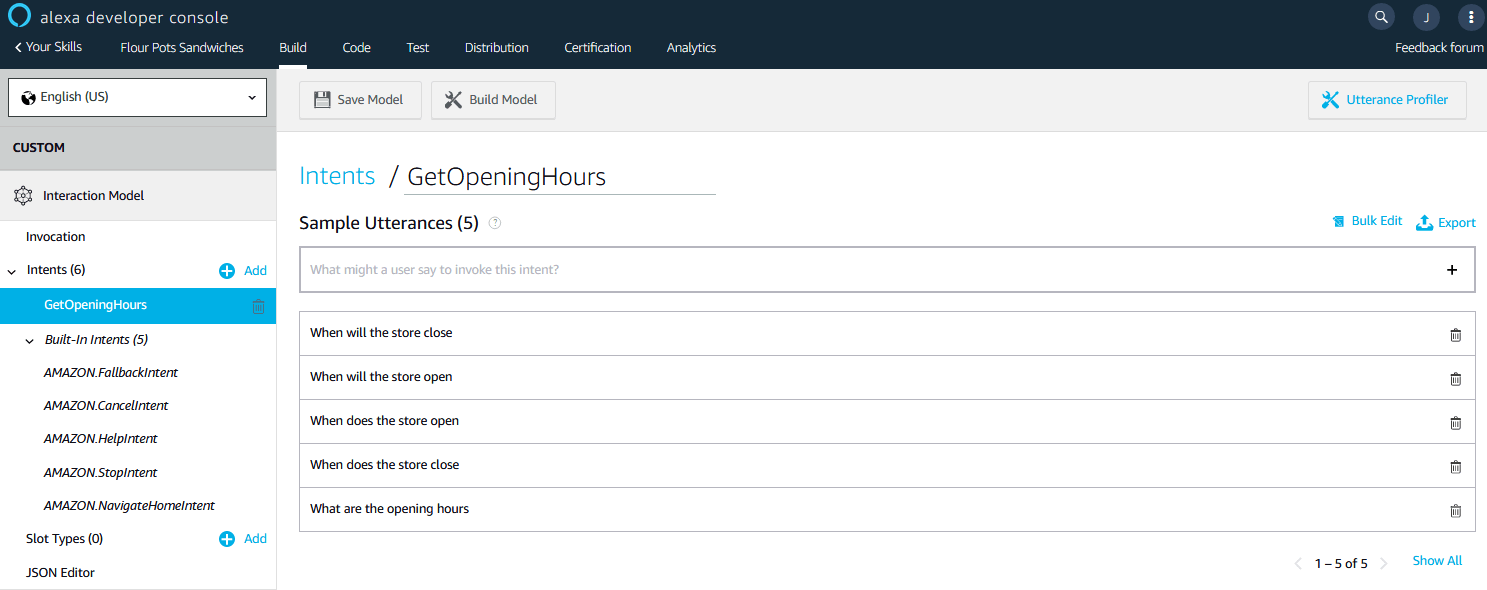Delete the 'What are the opening hours' utterance
The height and width of the screenshot is (590, 1487).
click(x=1455, y=510)
